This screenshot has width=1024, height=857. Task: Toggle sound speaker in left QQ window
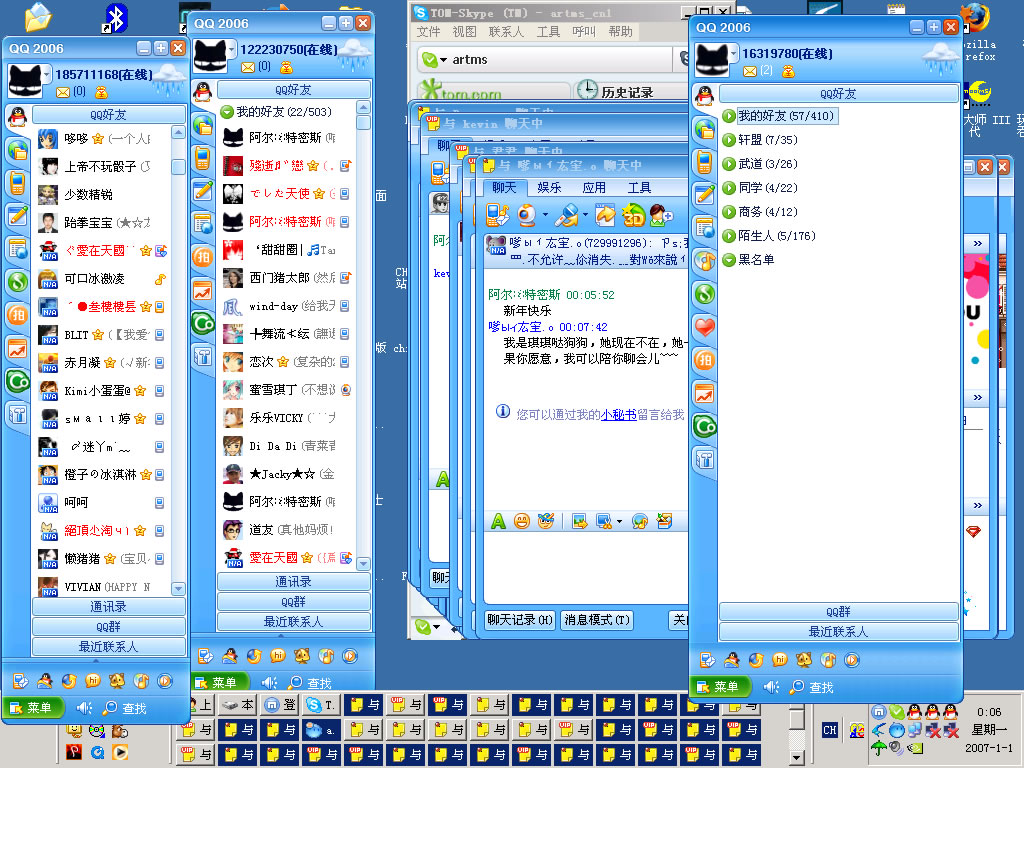click(84, 708)
